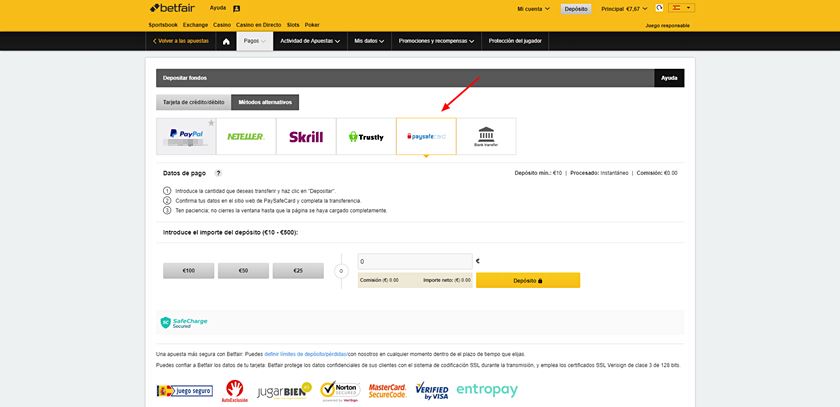This screenshot has width=840, height=407.
Task: Choose the €100 quick amount
Action: [x=189, y=271]
